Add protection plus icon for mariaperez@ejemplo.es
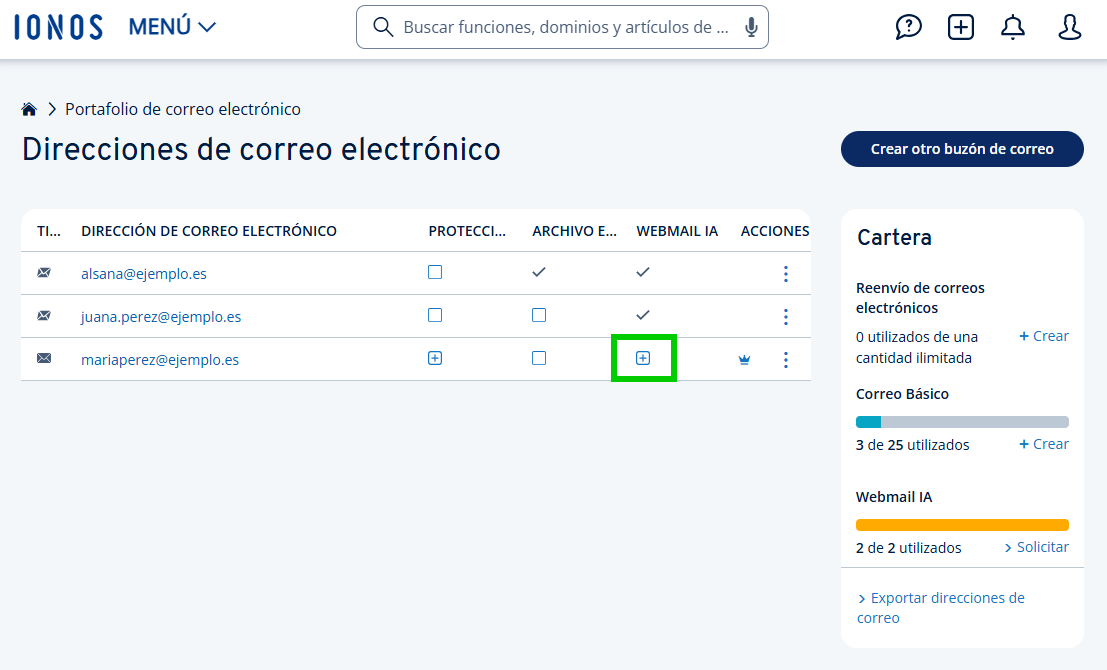Image resolution: width=1107 pixels, height=670 pixels. (x=435, y=358)
